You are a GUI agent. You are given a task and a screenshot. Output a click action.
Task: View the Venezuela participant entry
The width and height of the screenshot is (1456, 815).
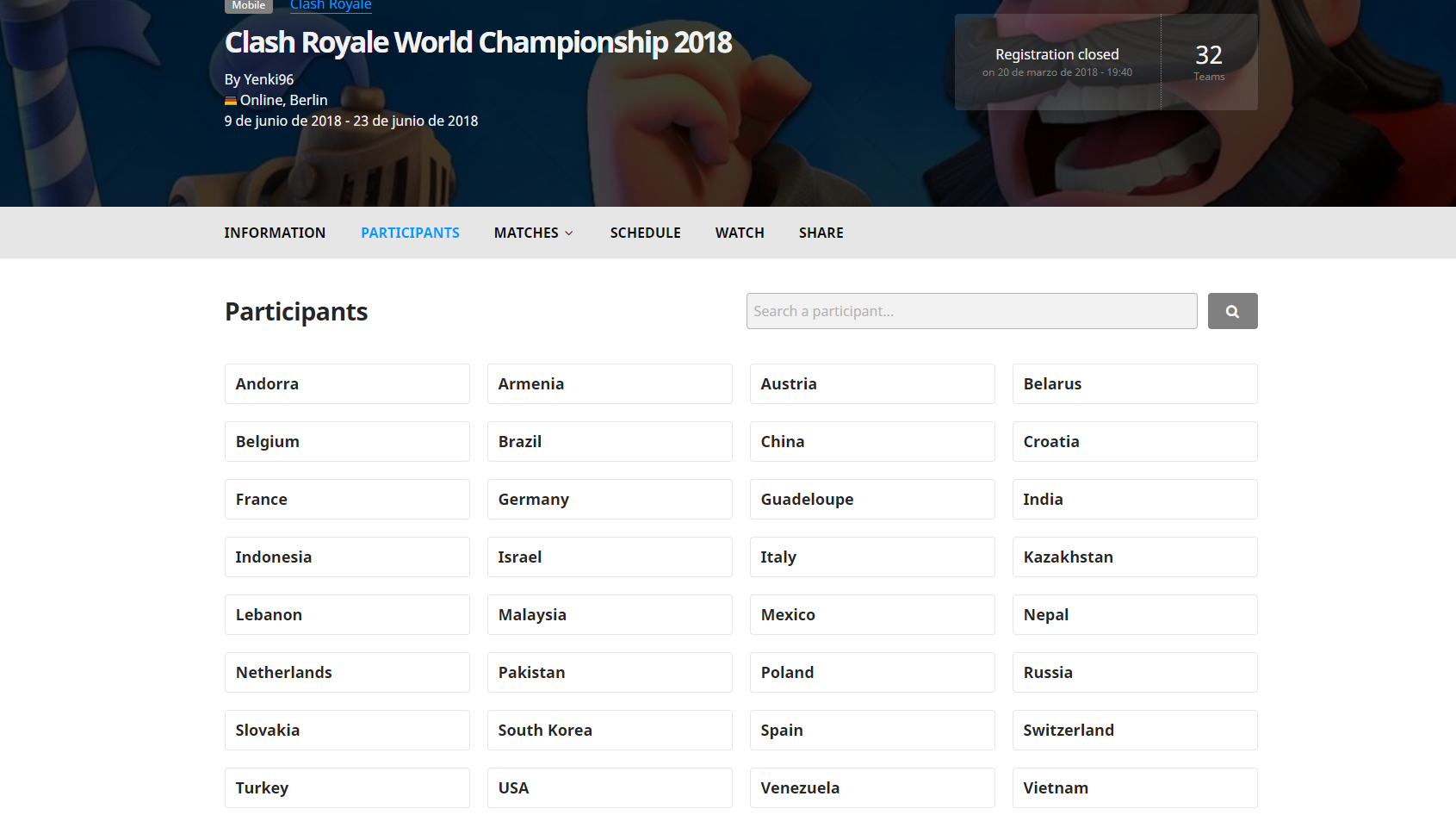(x=872, y=788)
